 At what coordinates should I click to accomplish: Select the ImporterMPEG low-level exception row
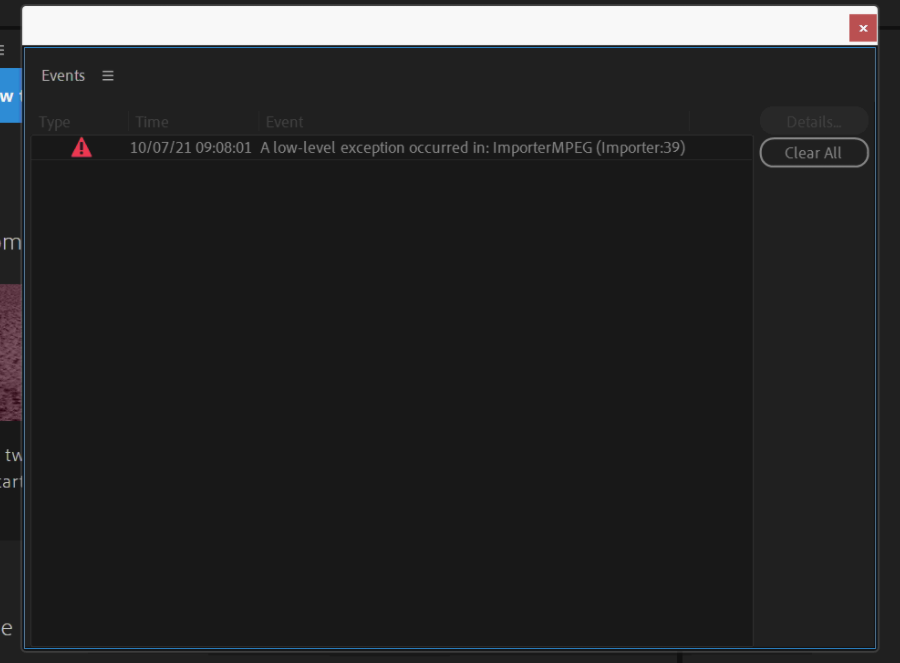[x=400, y=147]
